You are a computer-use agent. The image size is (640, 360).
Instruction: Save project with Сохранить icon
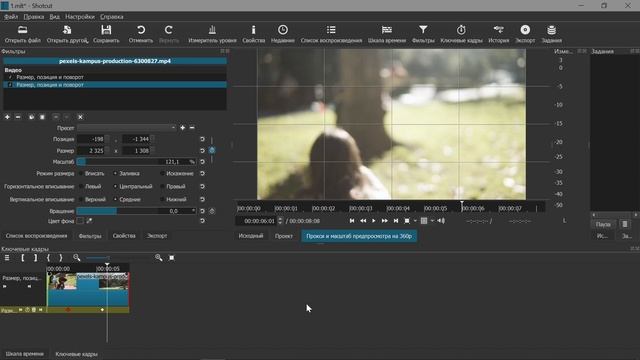(106, 34)
